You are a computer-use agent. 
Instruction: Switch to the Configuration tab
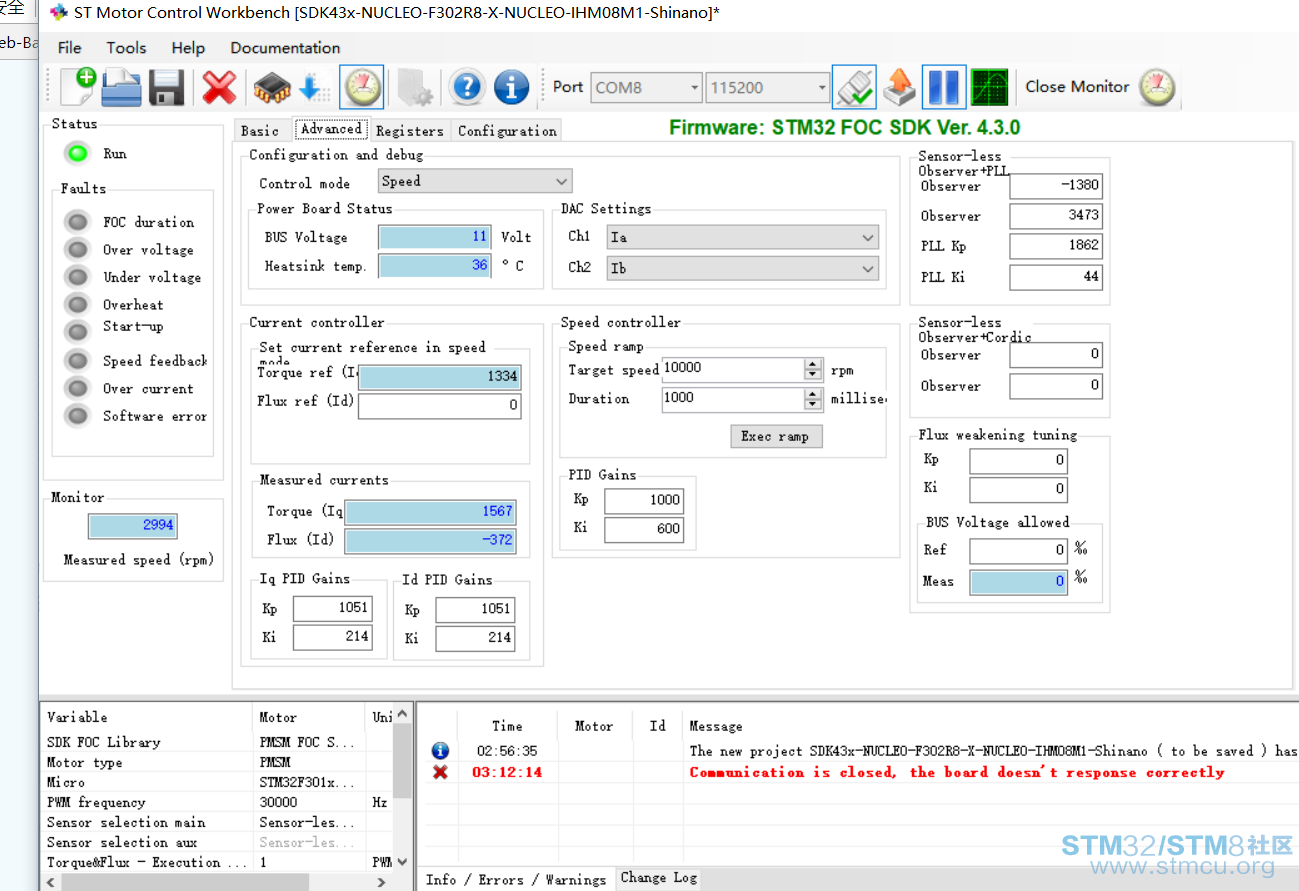point(507,131)
